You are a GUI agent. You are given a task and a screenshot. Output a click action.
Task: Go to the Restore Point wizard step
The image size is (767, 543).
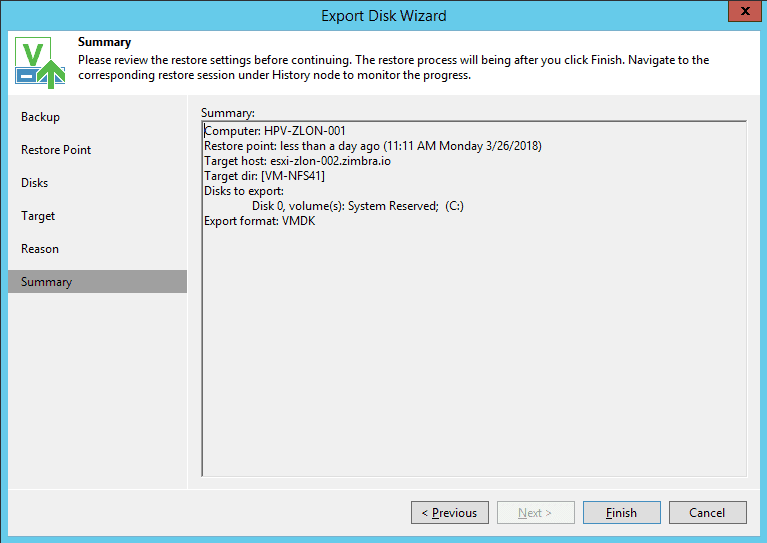pyautogui.click(x=56, y=150)
